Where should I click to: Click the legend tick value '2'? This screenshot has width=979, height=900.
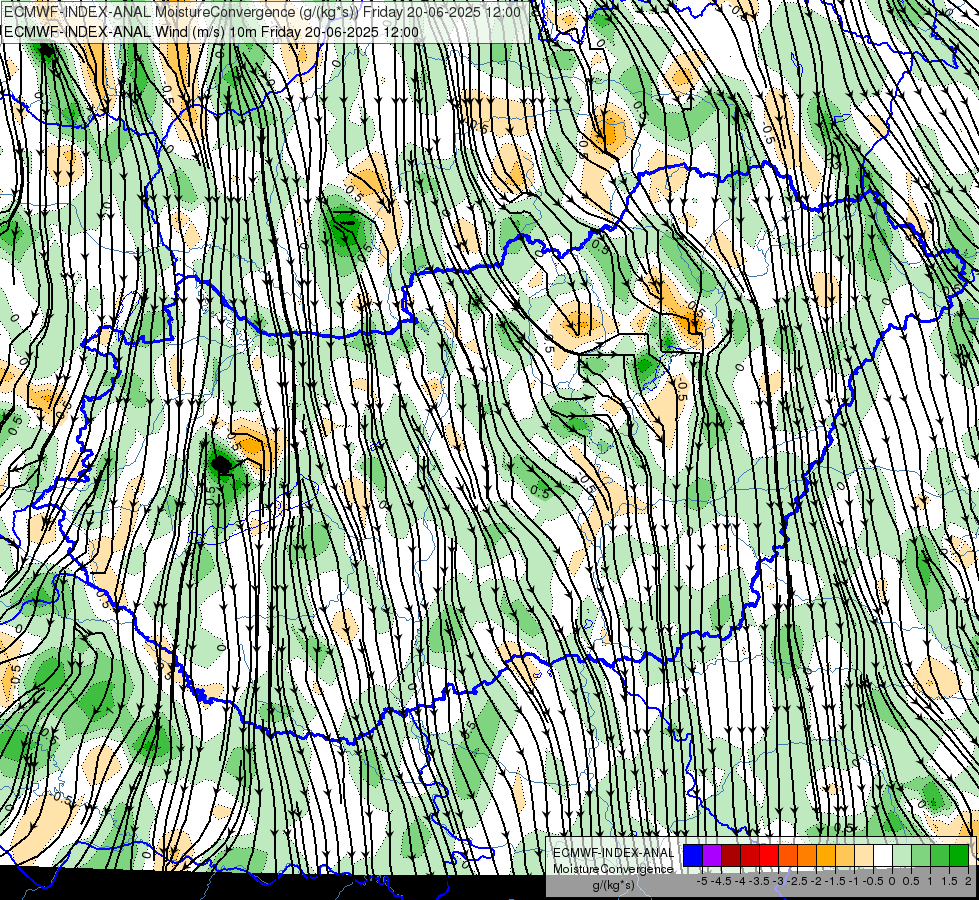(x=968, y=881)
